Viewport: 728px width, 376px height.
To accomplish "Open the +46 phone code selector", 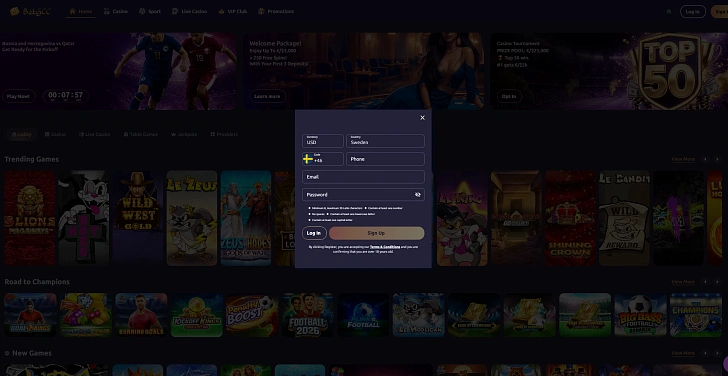I will click(323, 159).
